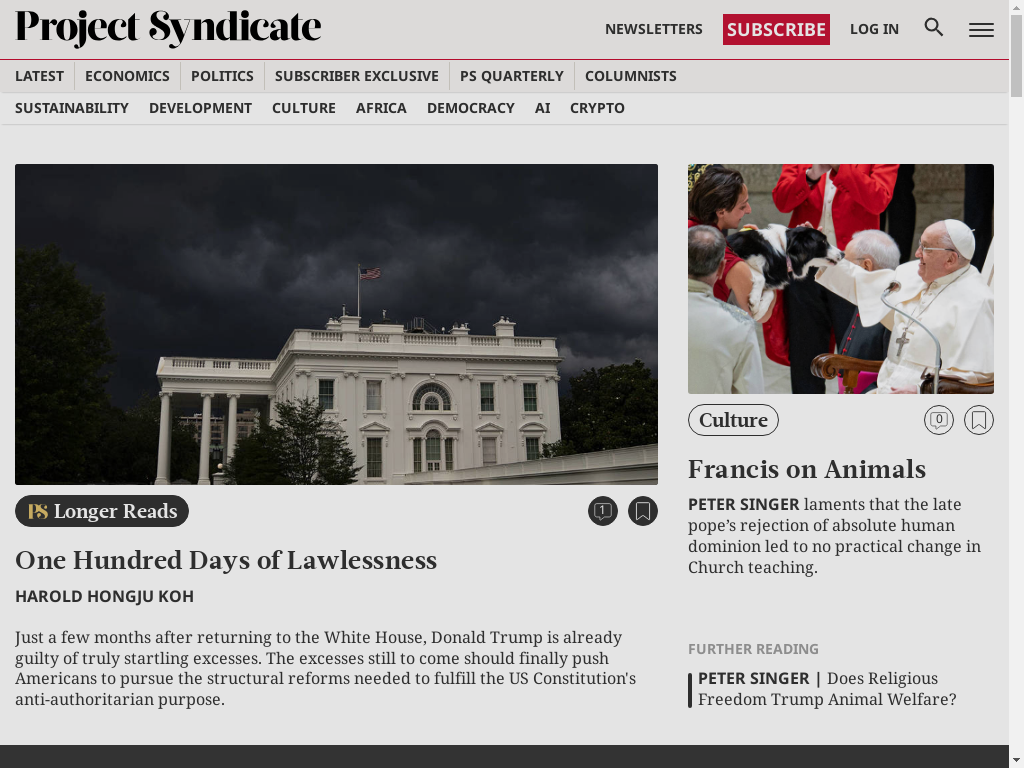Select the AFRICA topic
This screenshot has width=1024, height=768.
pyautogui.click(x=381, y=108)
